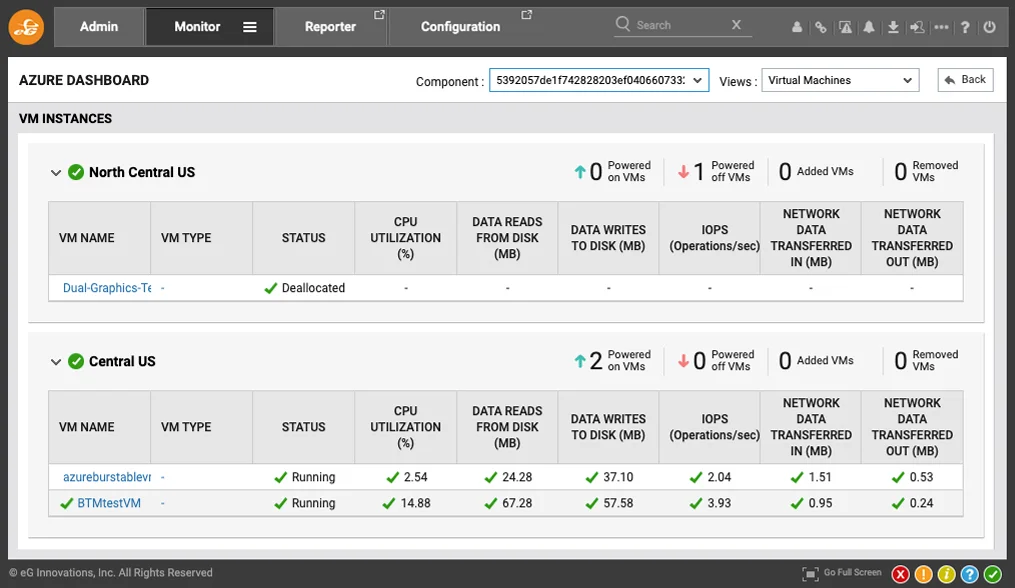Click the 0.53 network data out value
The width and height of the screenshot is (1015, 588).
click(x=921, y=477)
